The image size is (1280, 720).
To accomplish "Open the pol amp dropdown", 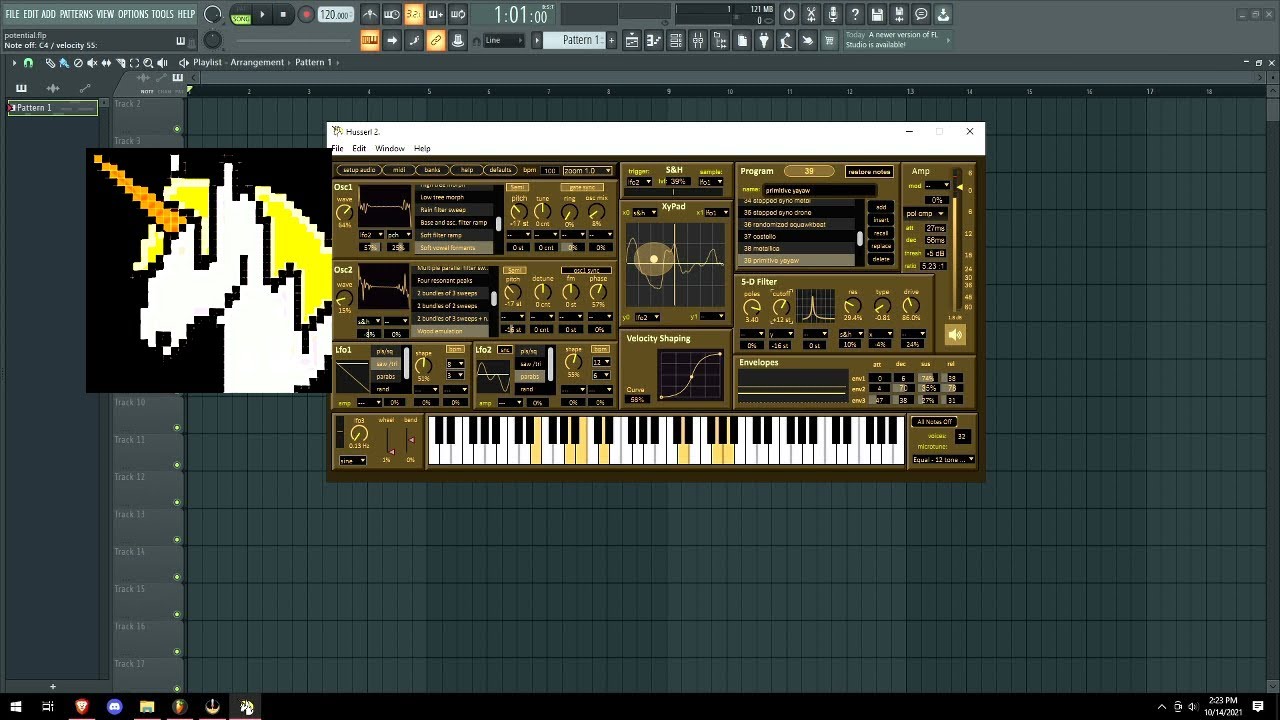I will pos(925,214).
